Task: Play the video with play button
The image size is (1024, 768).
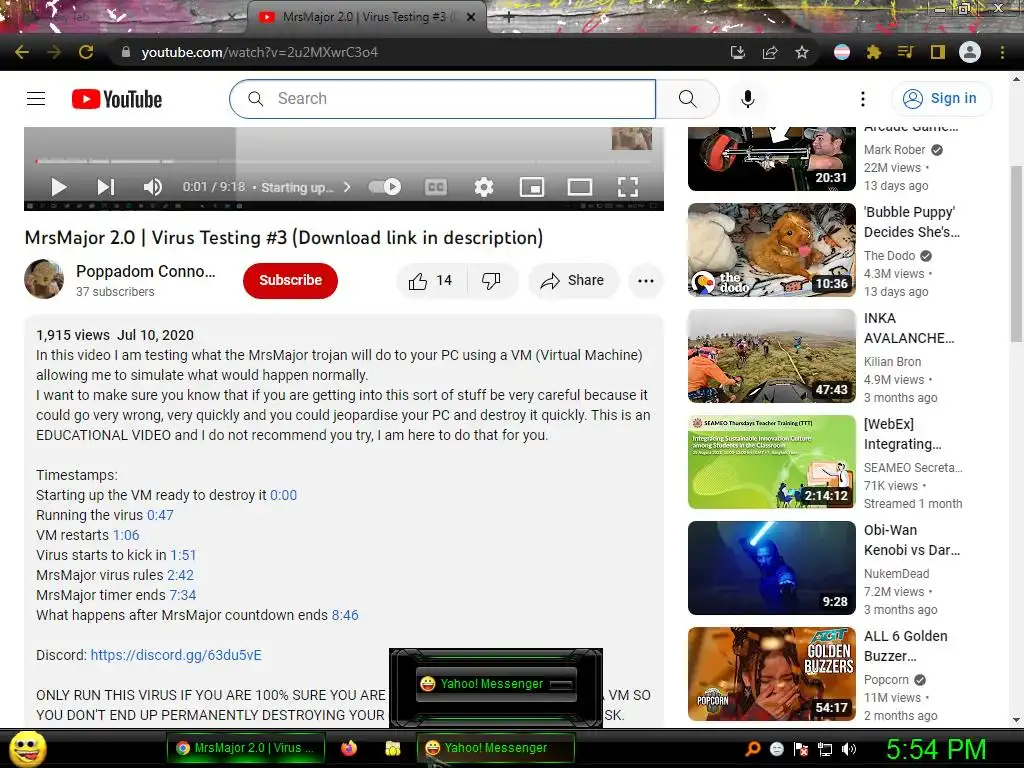Action: click(59, 187)
